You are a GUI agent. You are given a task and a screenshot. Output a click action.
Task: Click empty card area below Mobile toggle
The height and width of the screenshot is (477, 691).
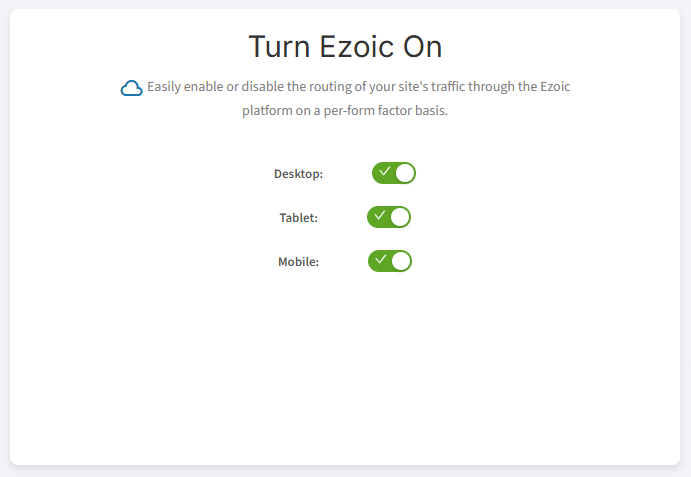pyautogui.click(x=345, y=370)
